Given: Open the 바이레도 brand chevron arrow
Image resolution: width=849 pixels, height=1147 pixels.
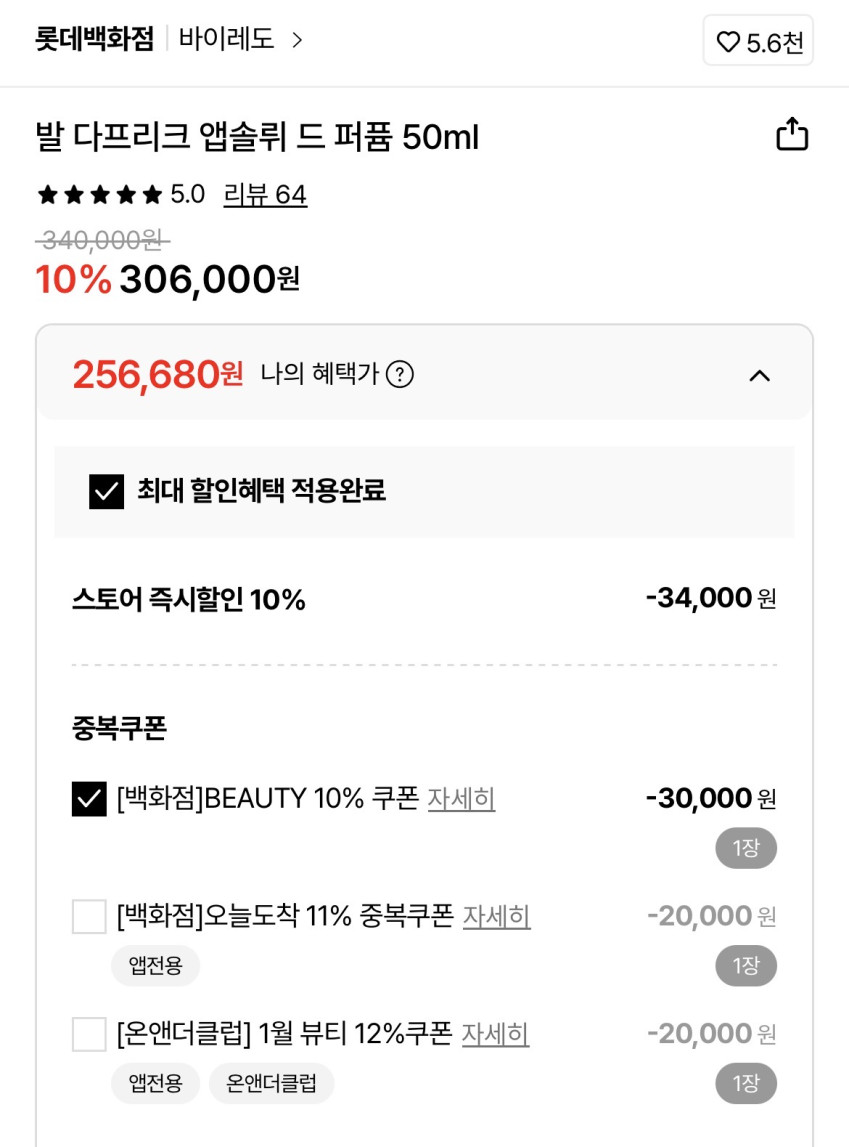Looking at the screenshot, I should [296, 40].
